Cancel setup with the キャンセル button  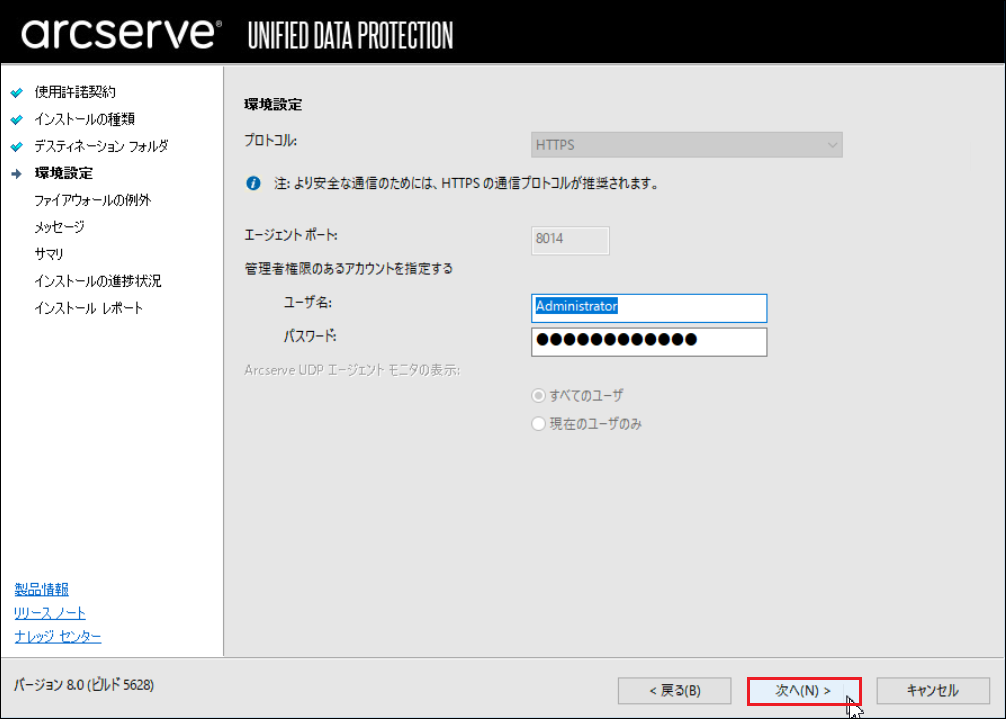933,691
